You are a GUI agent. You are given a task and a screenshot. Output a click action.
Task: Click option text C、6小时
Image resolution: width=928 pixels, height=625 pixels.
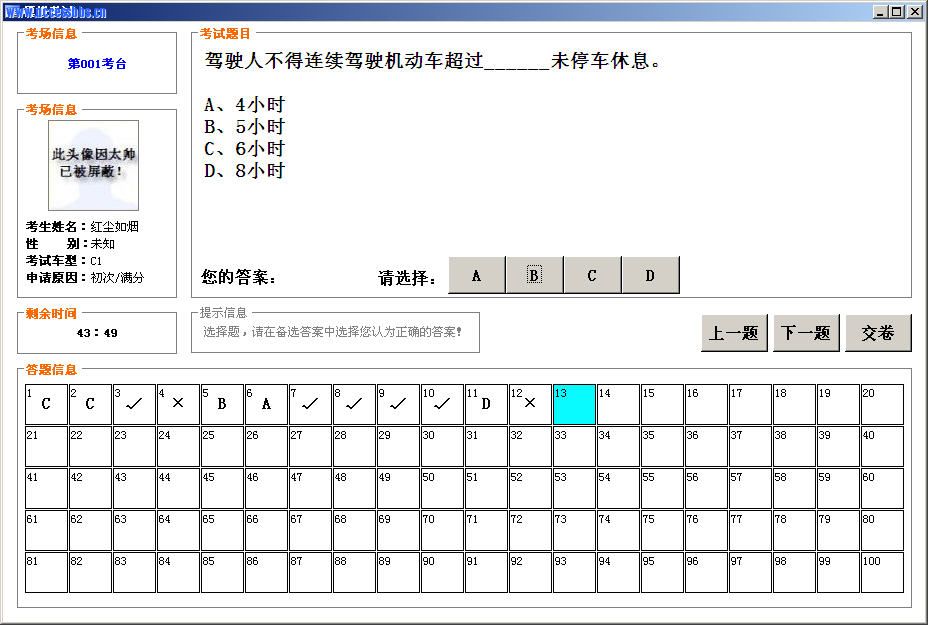(244, 149)
